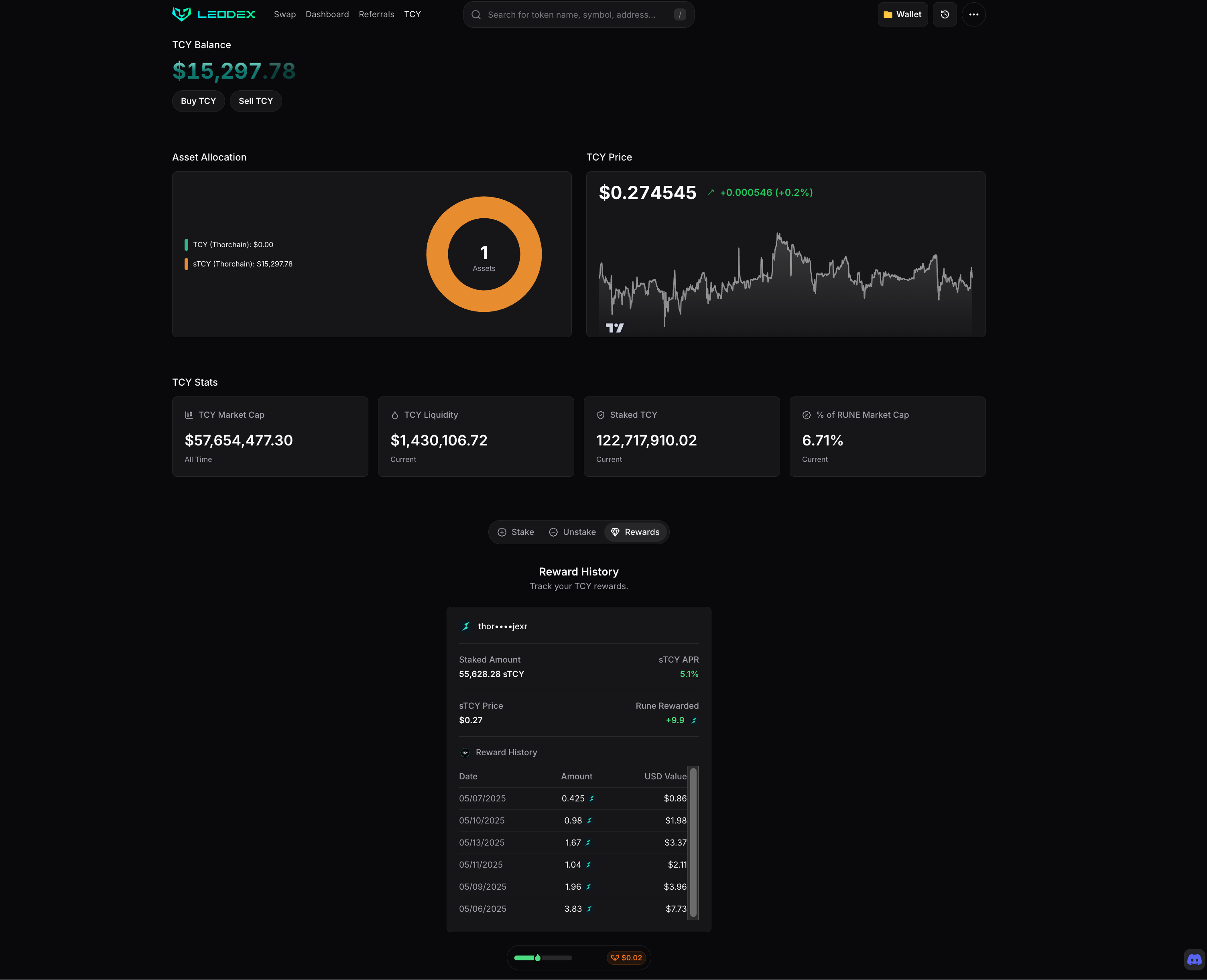Open the three-dots more menu
This screenshot has width=1207, height=980.
click(x=973, y=15)
